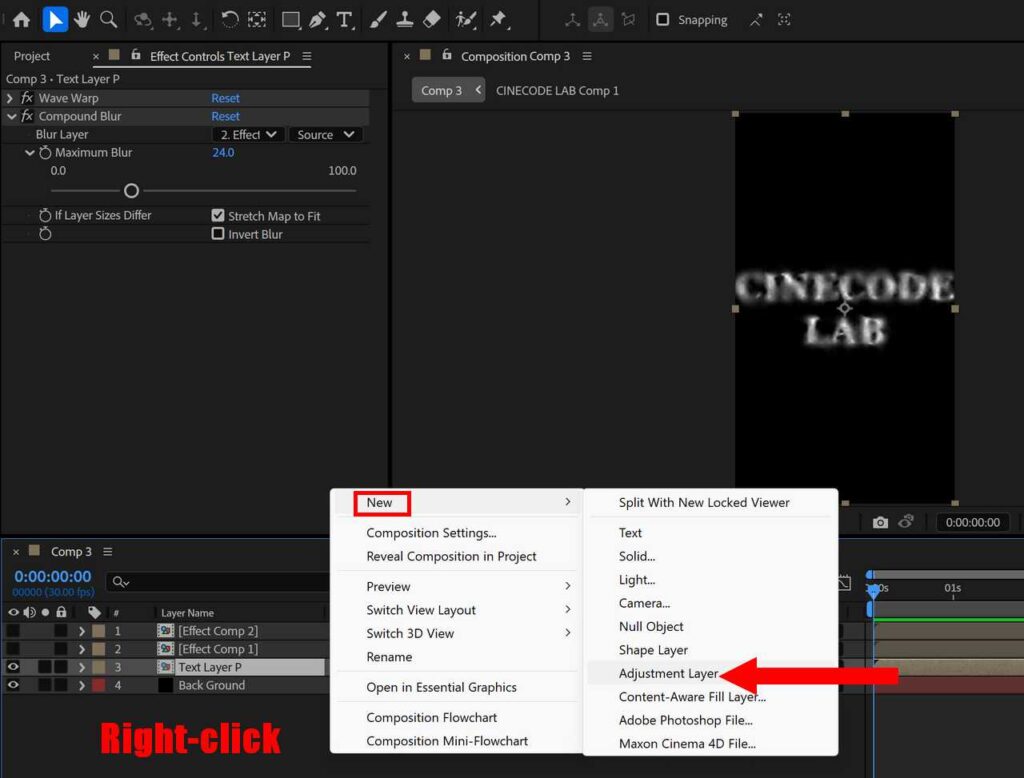This screenshot has height=778, width=1024.
Task: Select the Orbit camera tool
Action: point(142,20)
